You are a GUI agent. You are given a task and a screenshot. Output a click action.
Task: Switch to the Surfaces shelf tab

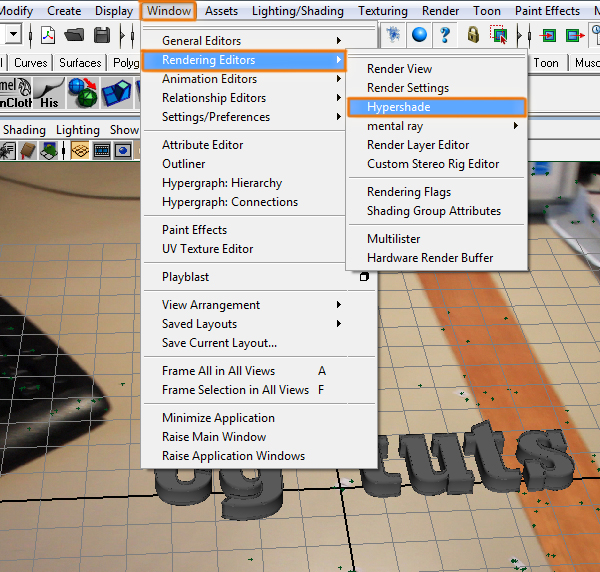pyautogui.click(x=80, y=63)
